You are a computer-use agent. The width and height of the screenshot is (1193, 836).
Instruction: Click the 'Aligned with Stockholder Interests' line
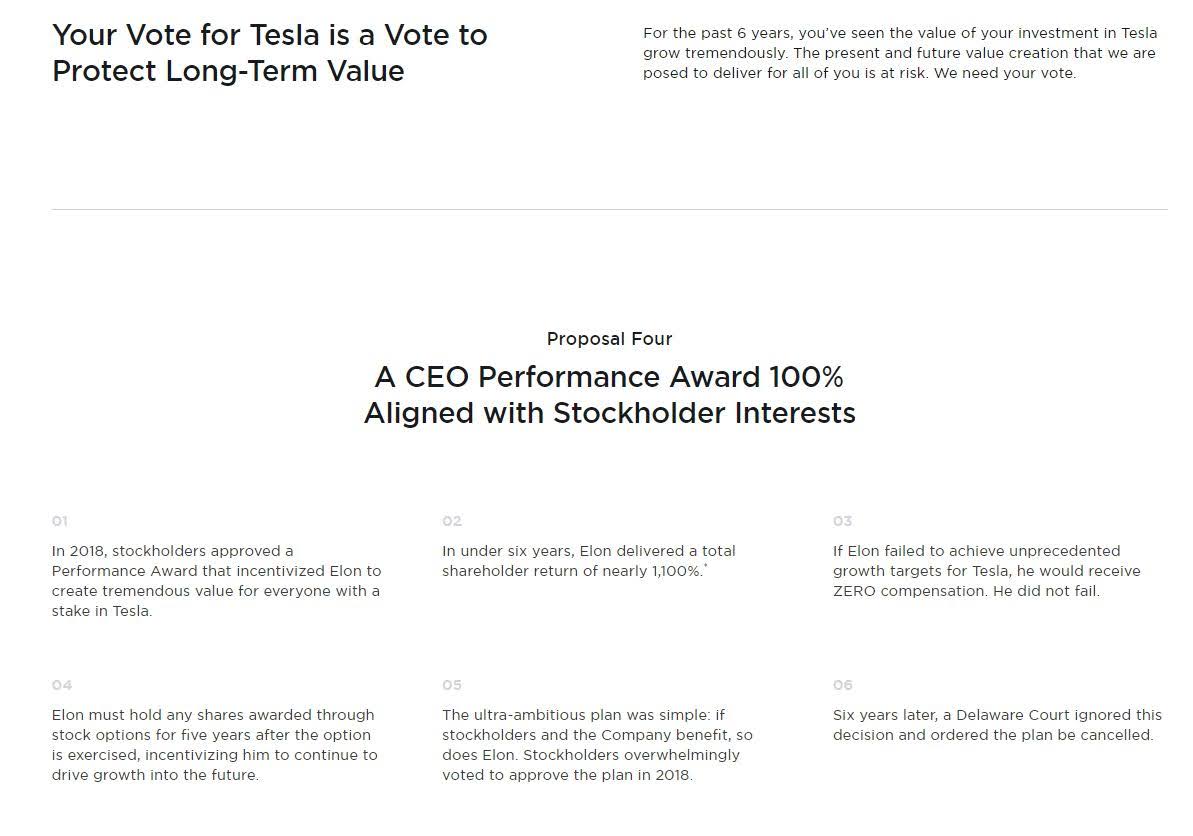pyautogui.click(x=609, y=413)
